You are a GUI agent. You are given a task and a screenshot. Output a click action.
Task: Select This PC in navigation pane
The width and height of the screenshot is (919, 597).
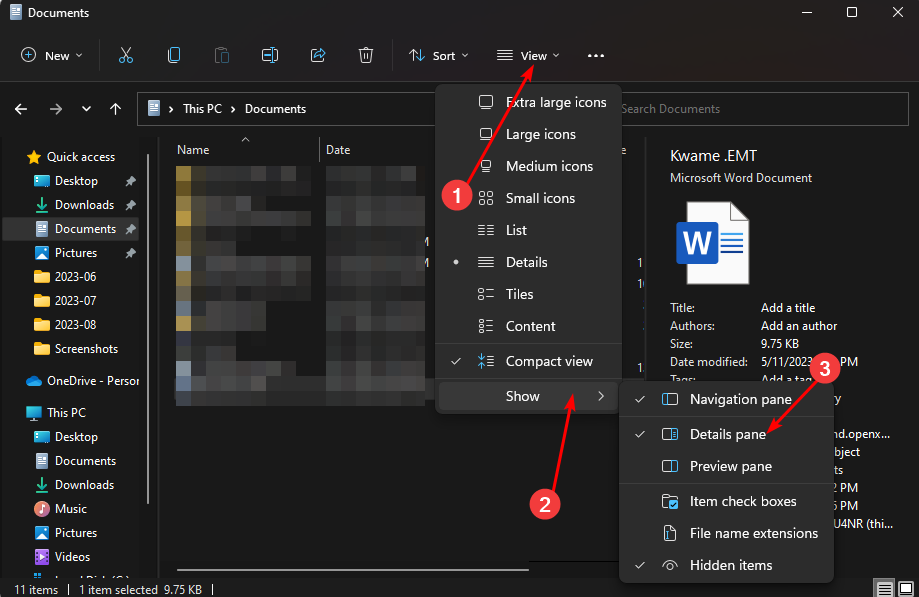click(56, 413)
